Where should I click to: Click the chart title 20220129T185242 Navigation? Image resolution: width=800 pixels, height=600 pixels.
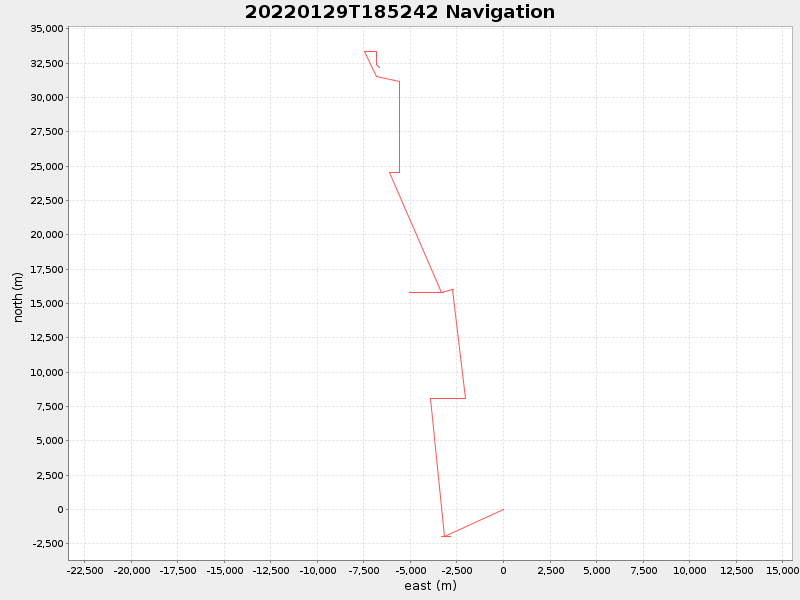pyautogui.click(x=399, y=12)
